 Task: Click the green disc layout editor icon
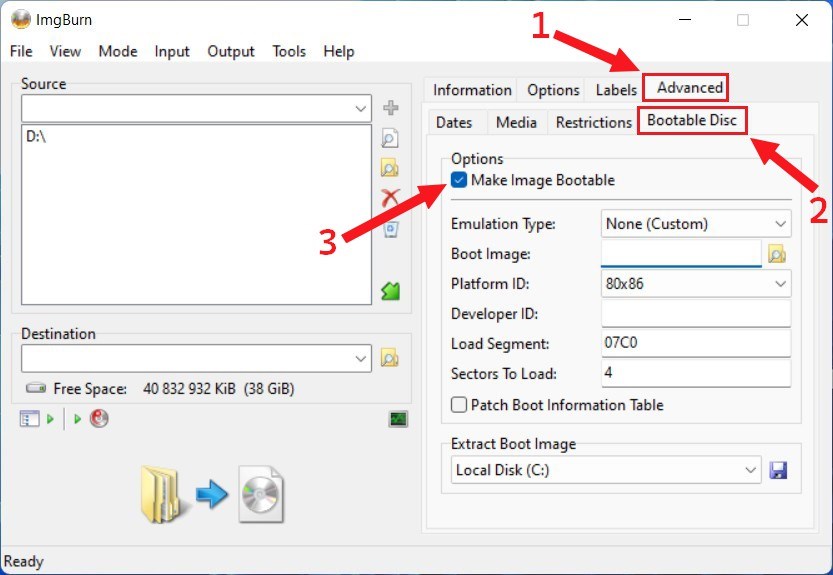coord(390,291)
